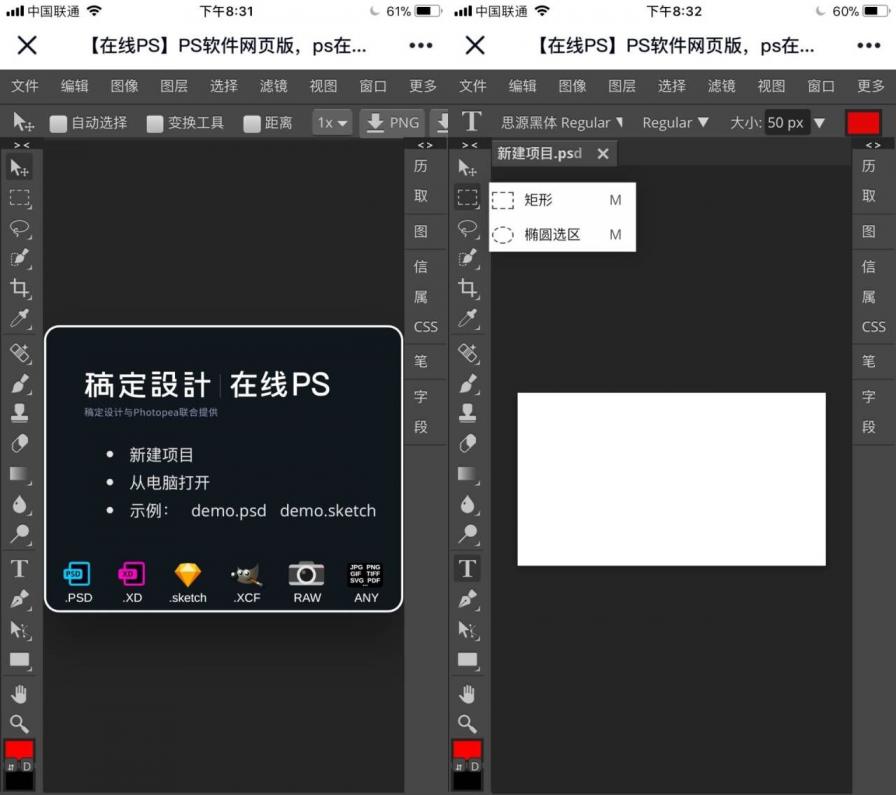Select the Crop tool in left screenshot
Screen dimensions: 896x795
(19, 288)
